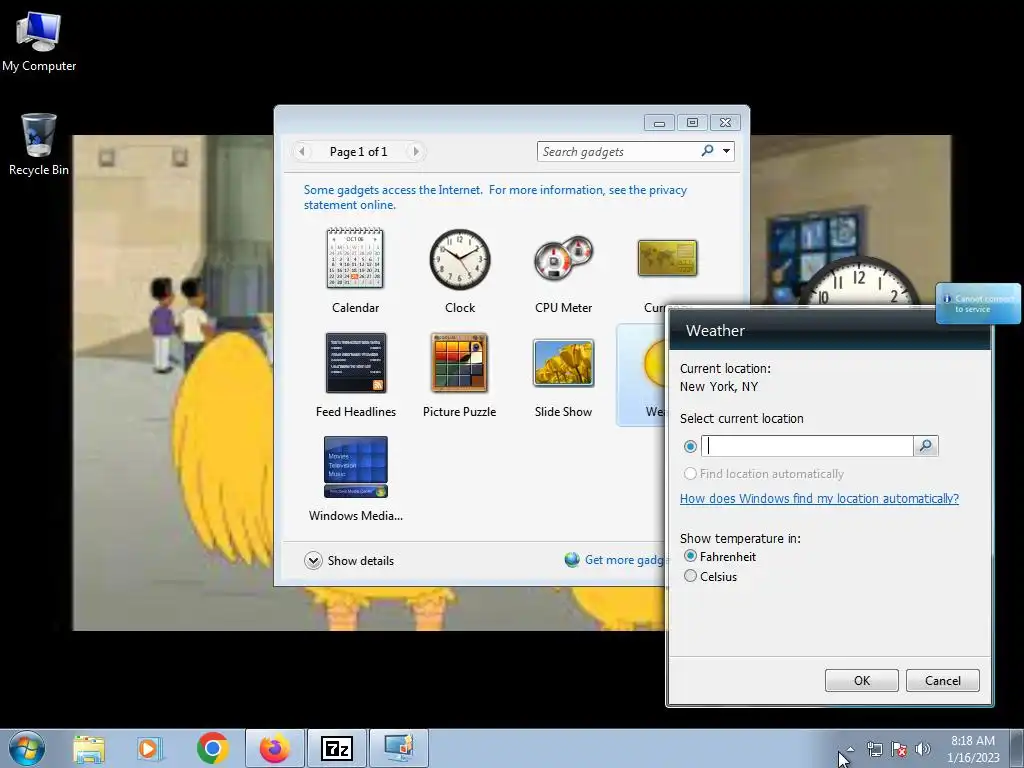Expand Show details chevron
Image resolution: width=1024 pixels, height=768 pixels.
313,560
